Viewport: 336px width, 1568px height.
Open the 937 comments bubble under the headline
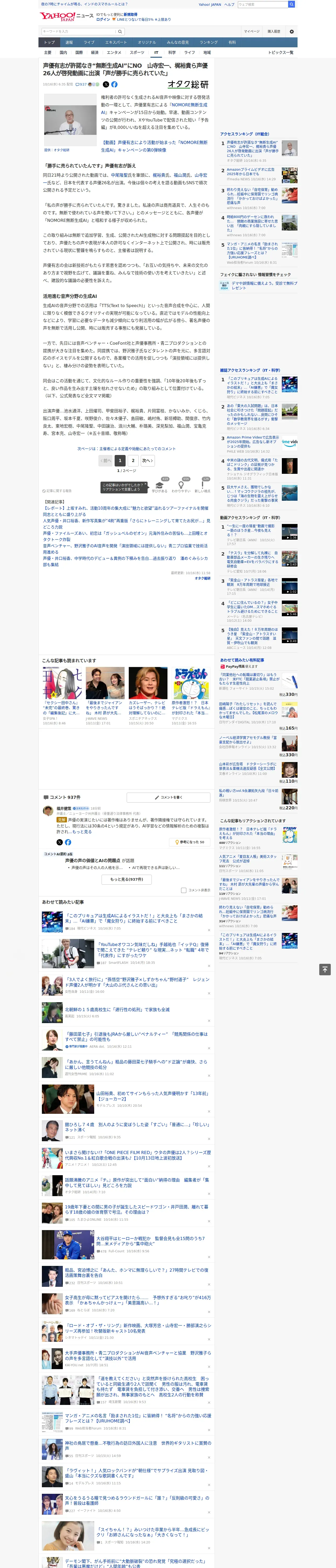coord(81,85)
